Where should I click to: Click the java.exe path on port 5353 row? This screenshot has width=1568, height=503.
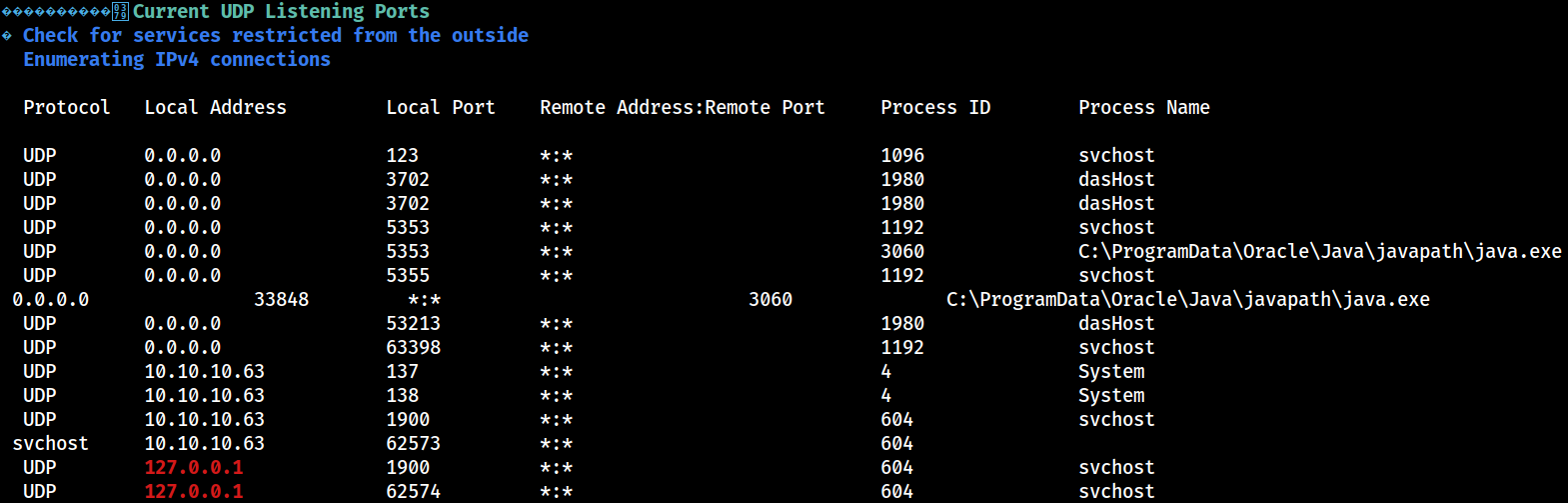click(x=1320, y=252)
